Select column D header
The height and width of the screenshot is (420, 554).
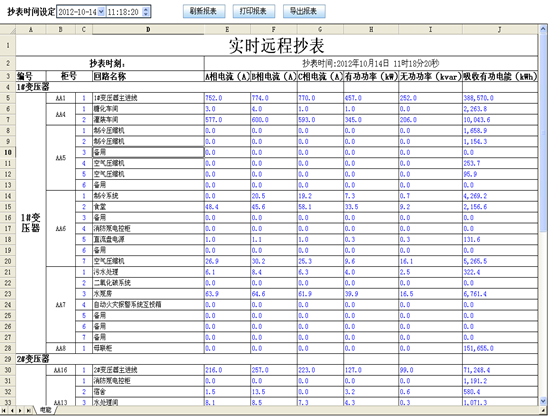[148, 30]
